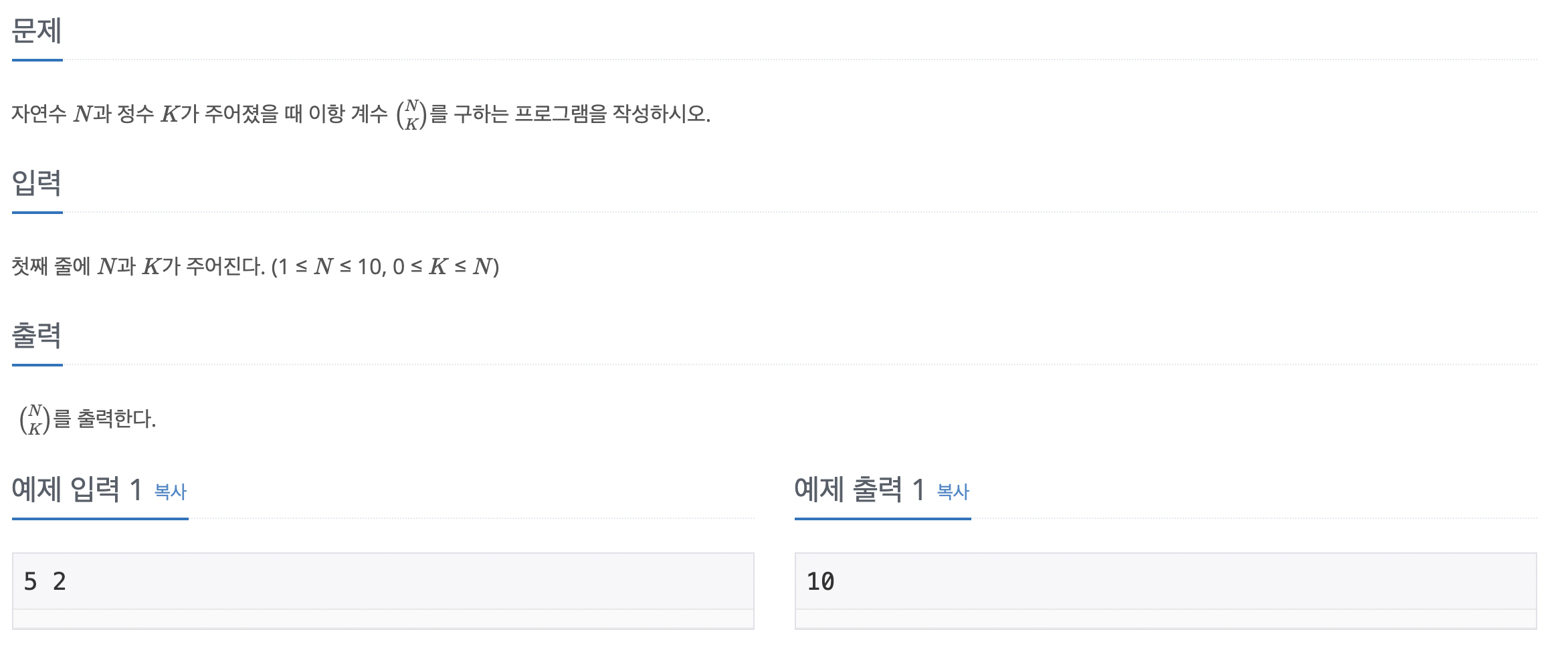The width and height of the screenshot is (1568, 650).
Task: Click the binomial formula in the output section
Action: (x=35, y=419)
